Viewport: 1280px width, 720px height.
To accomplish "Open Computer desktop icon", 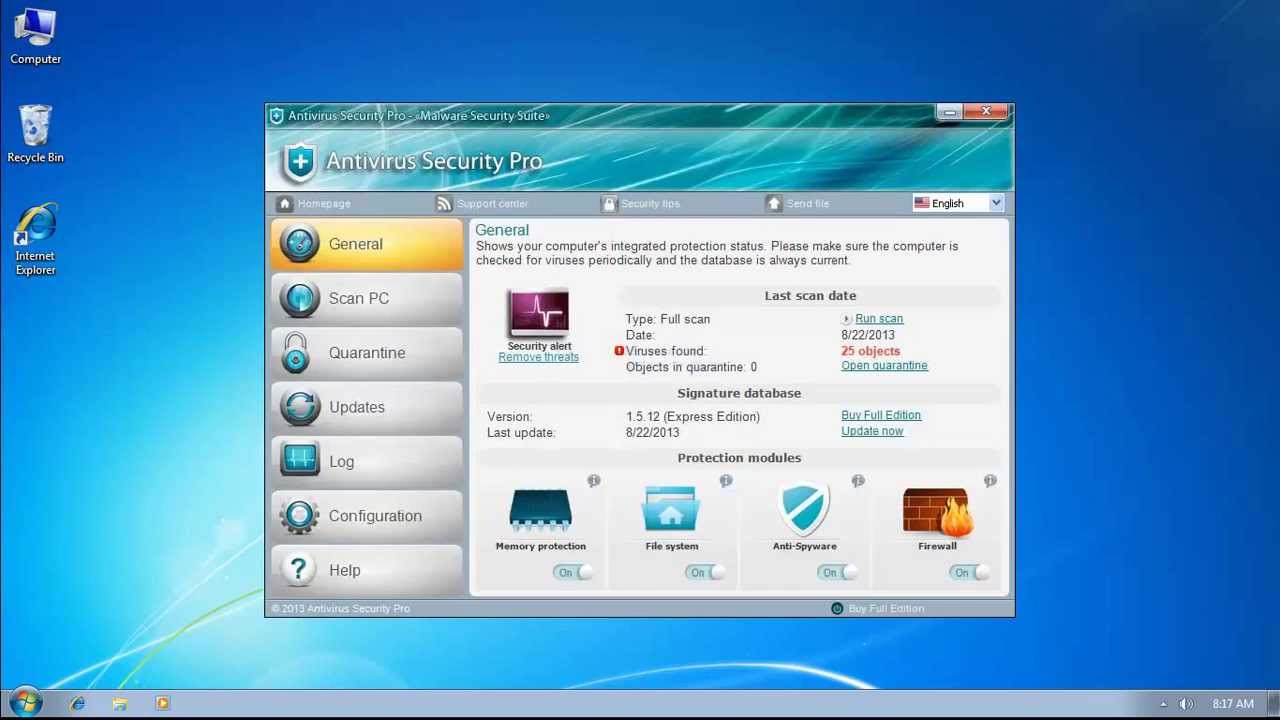I will (x=35, y=37).
